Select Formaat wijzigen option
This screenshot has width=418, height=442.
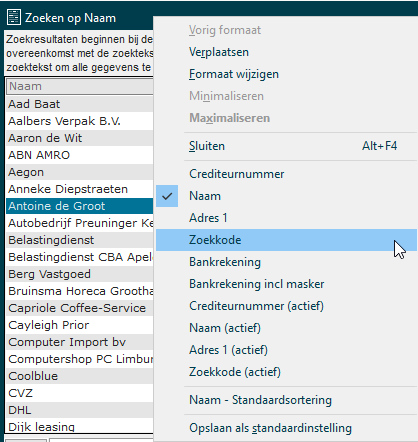286,74
